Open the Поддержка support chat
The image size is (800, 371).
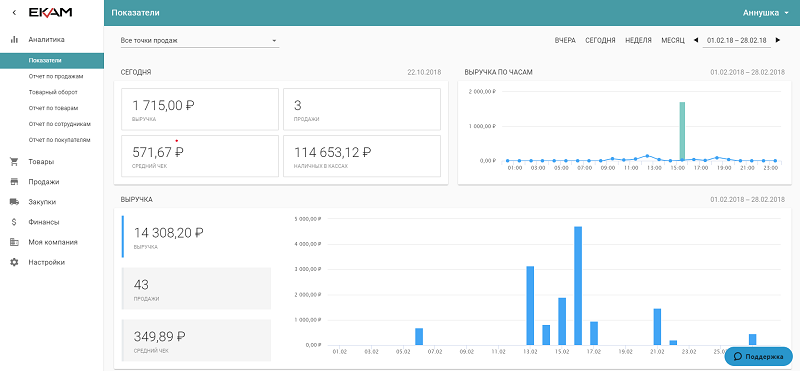click(759, 356)
